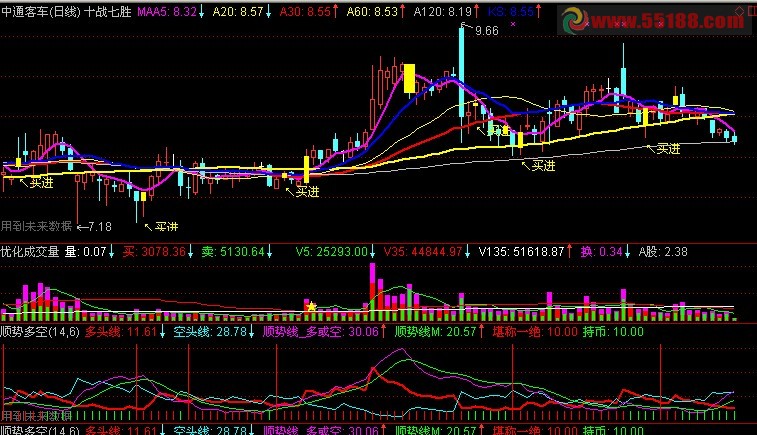757x435 pixels.
Task: Select the A20: 8.57 indicator value
Action: click(238, 12)
